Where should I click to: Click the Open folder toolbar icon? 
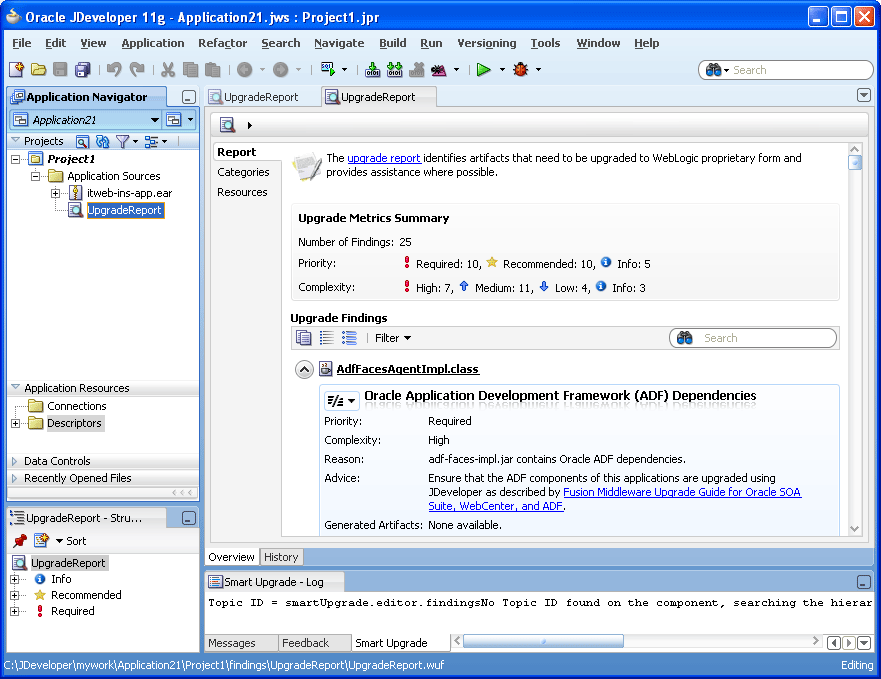38,70
